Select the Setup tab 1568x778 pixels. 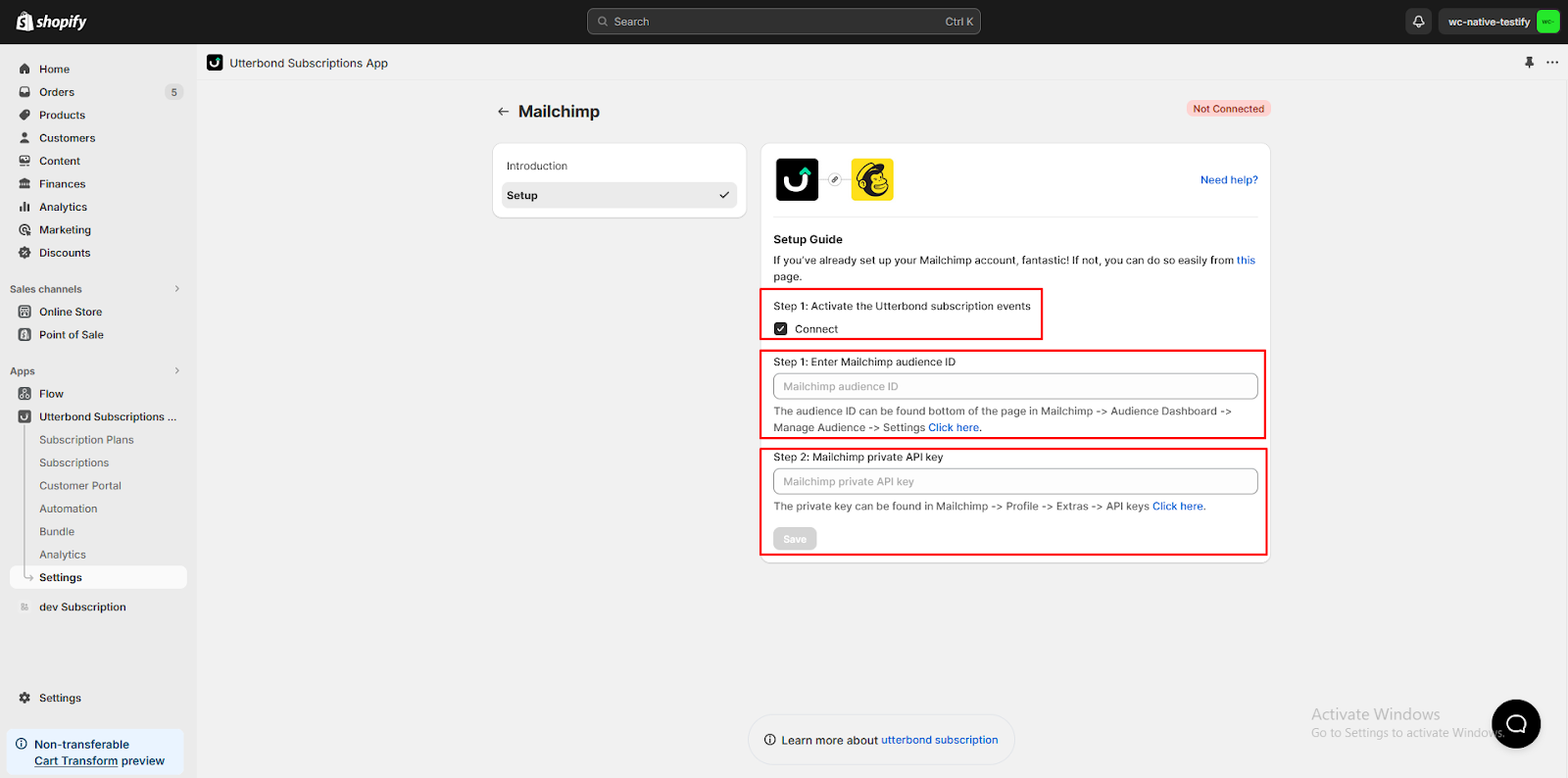619,195
